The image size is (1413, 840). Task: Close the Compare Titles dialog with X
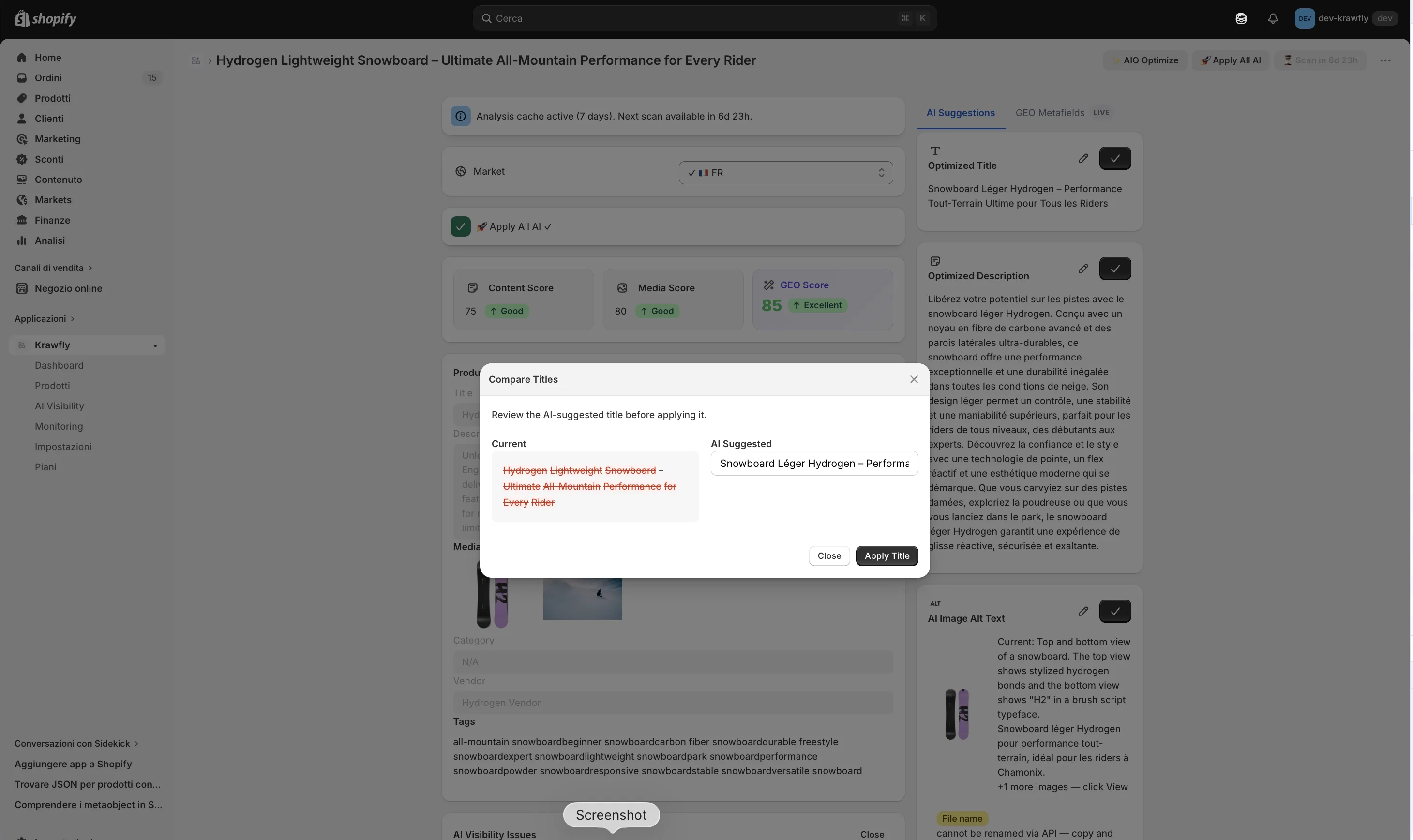click(913, 379)
